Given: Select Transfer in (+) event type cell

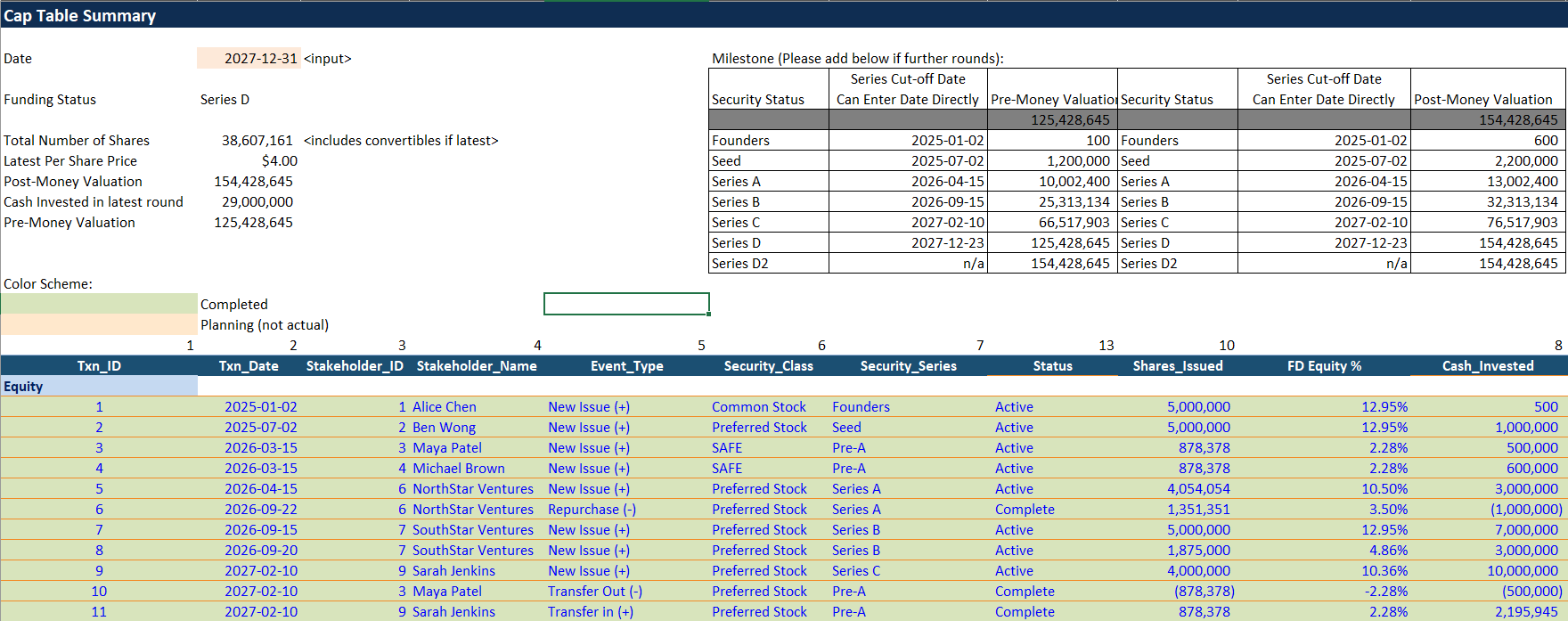Looking at the screenshot, I should coord(626,612).
